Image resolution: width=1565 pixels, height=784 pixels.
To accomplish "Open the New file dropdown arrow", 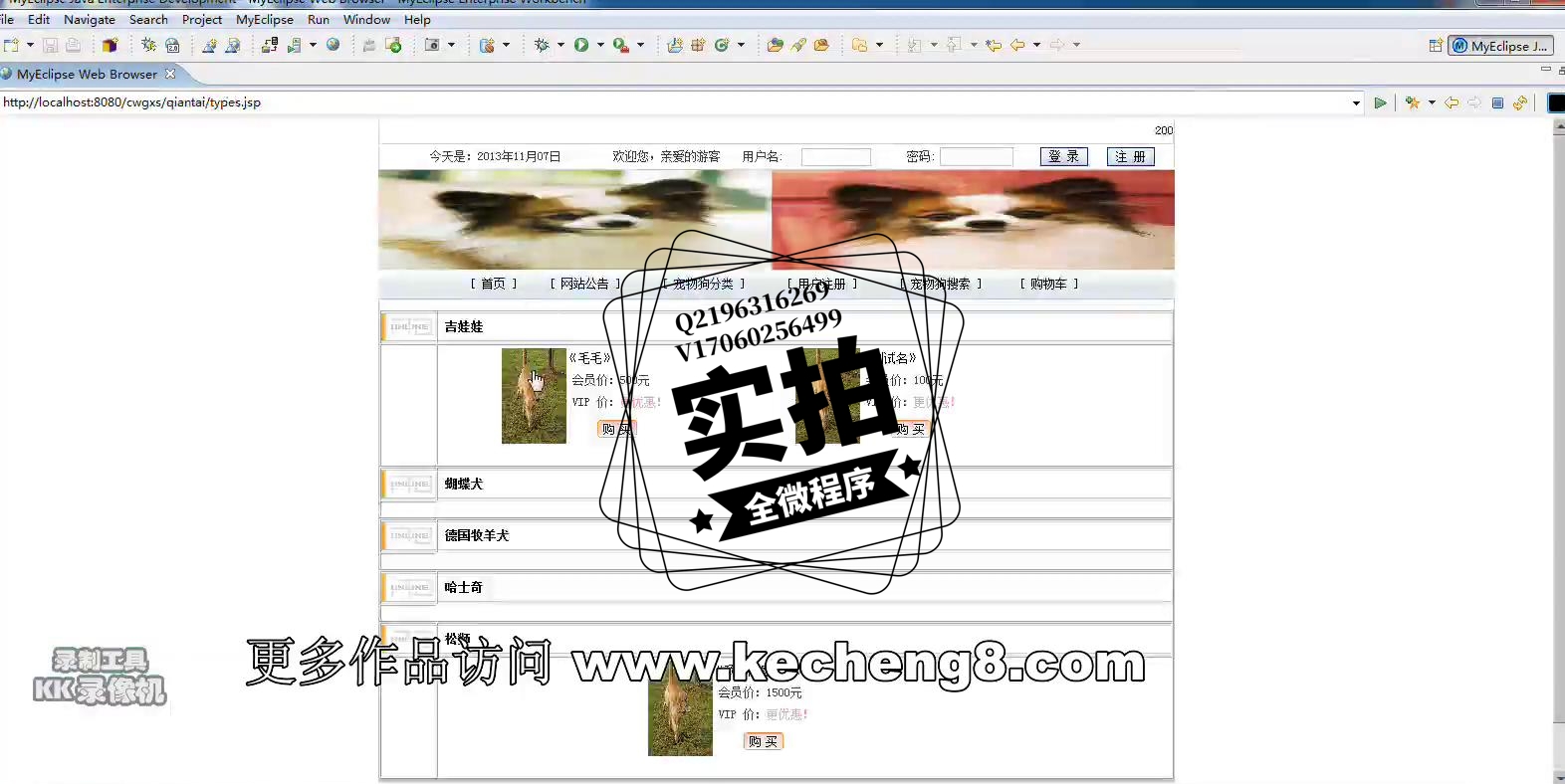I will click(x=30, y=45).
